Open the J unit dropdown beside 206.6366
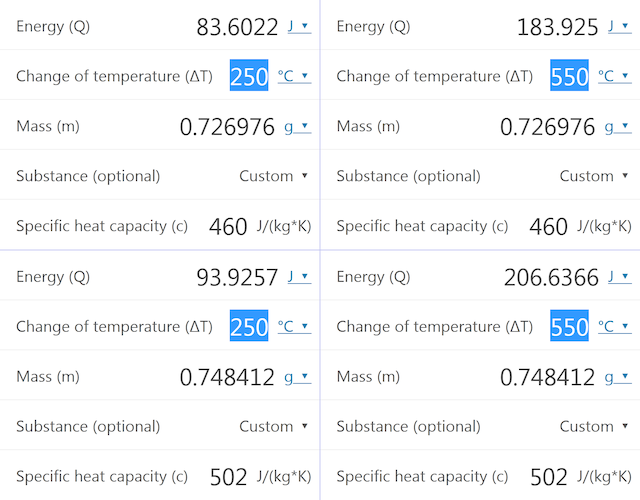This screenshot has width=640, height=500. (x=619, y=277)
